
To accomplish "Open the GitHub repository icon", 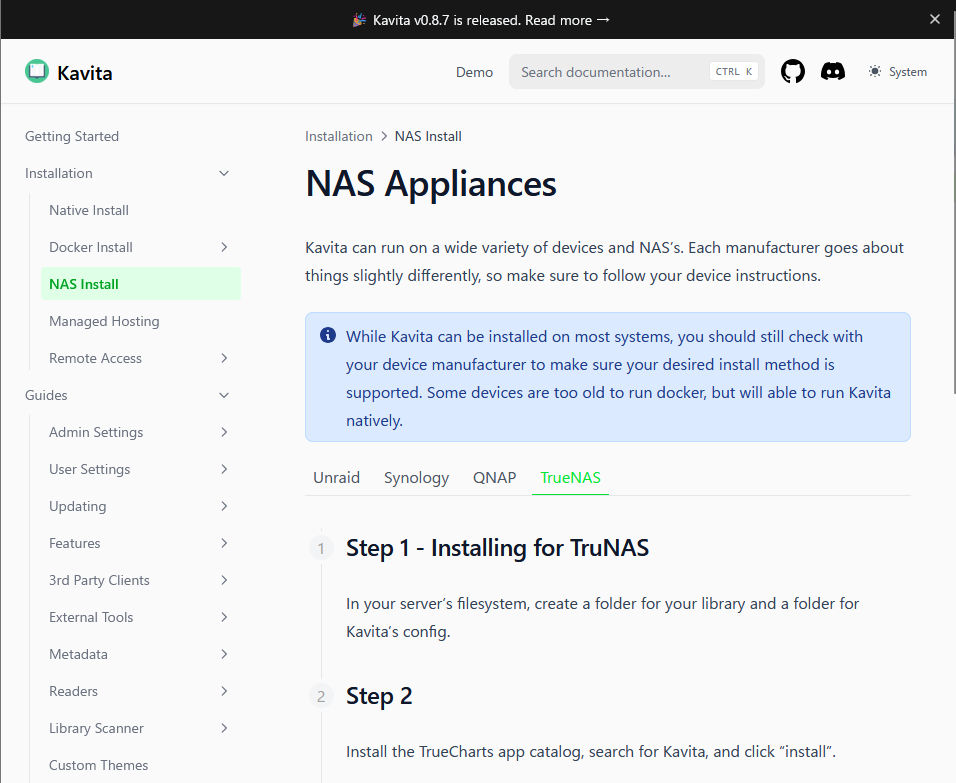I will tap(793, 72).
